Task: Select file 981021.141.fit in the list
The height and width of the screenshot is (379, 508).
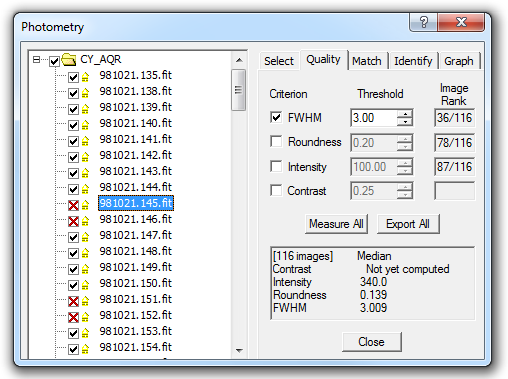Action: [135, 139]
